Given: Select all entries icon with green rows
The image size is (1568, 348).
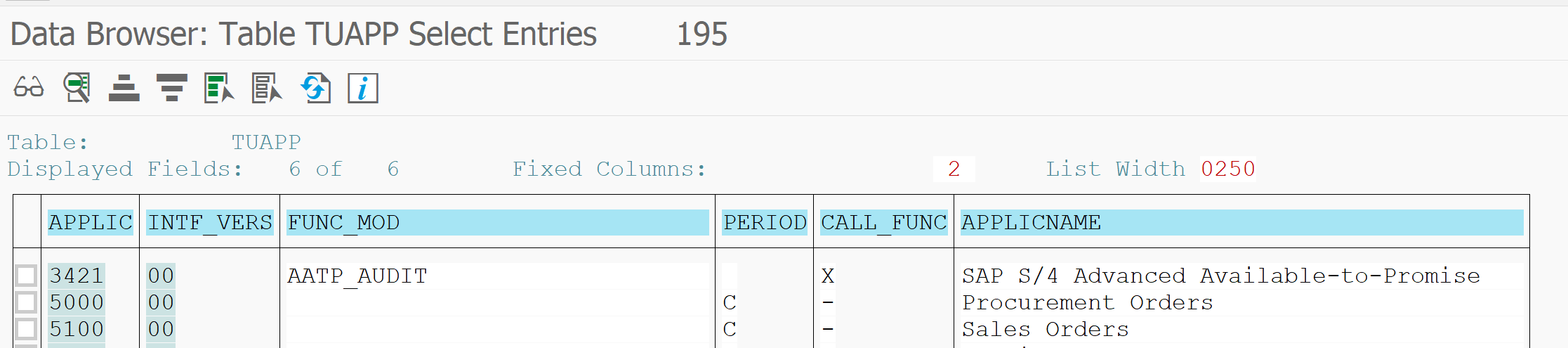Looking at the screenshot, I should [x=219, y=88].
